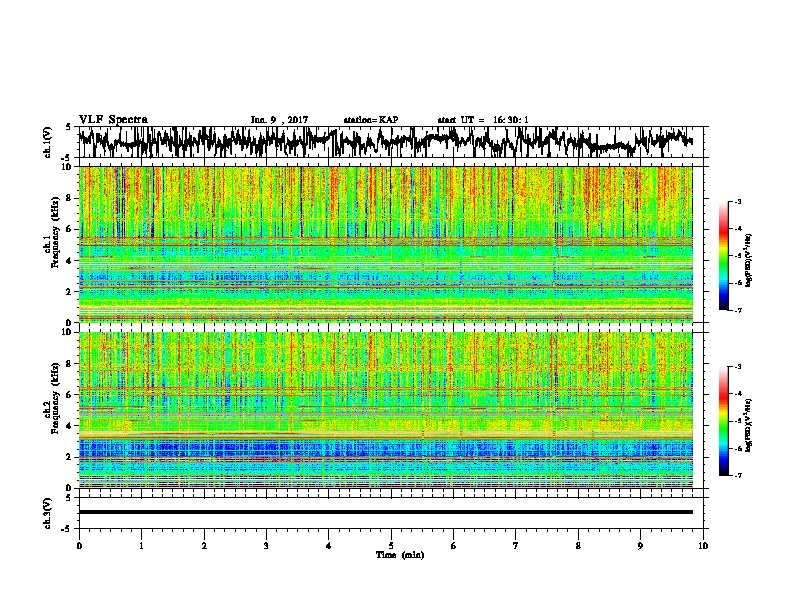The image size is (792, 612).
Task: Click time axis tick label '3'
Action: pyautogui.click(x=266, y=546)
